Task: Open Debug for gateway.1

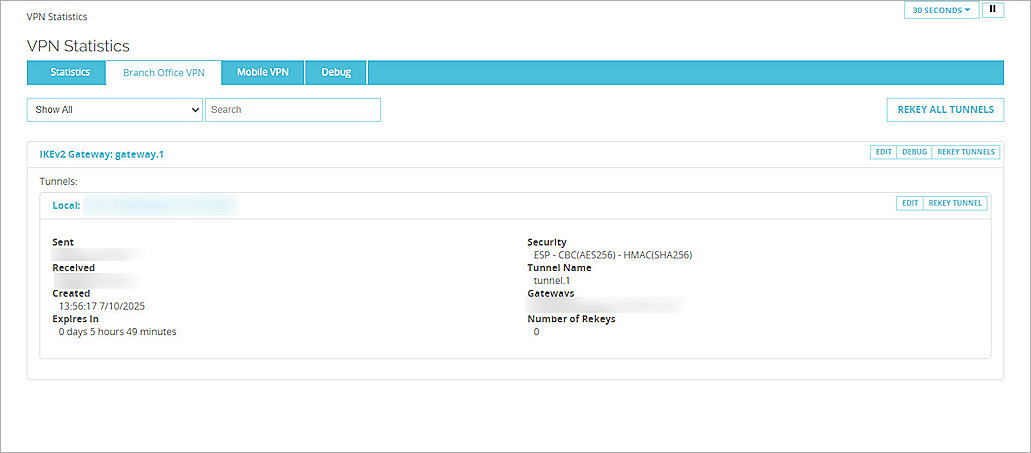Action: tap(915, 152)
